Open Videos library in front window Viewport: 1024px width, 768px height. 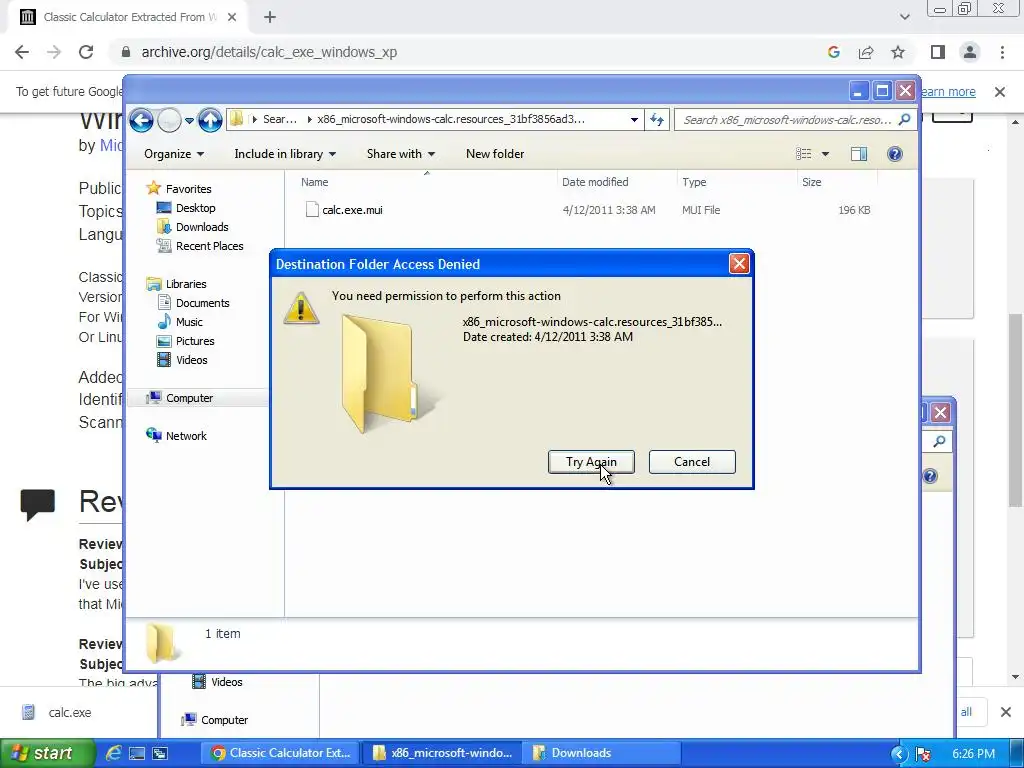click(191, 360)
